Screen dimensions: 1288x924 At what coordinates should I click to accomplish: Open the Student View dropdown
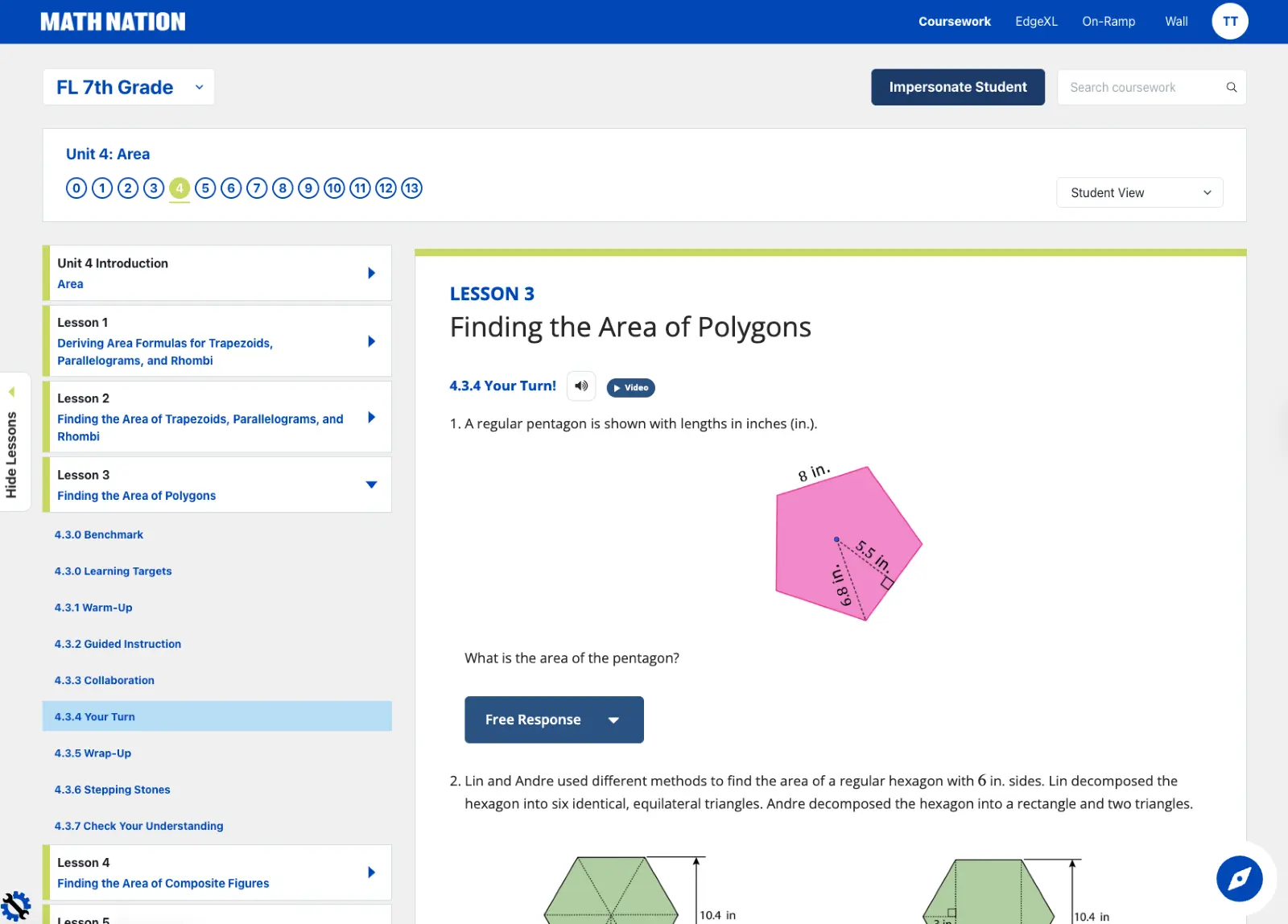pos(1139,193)
